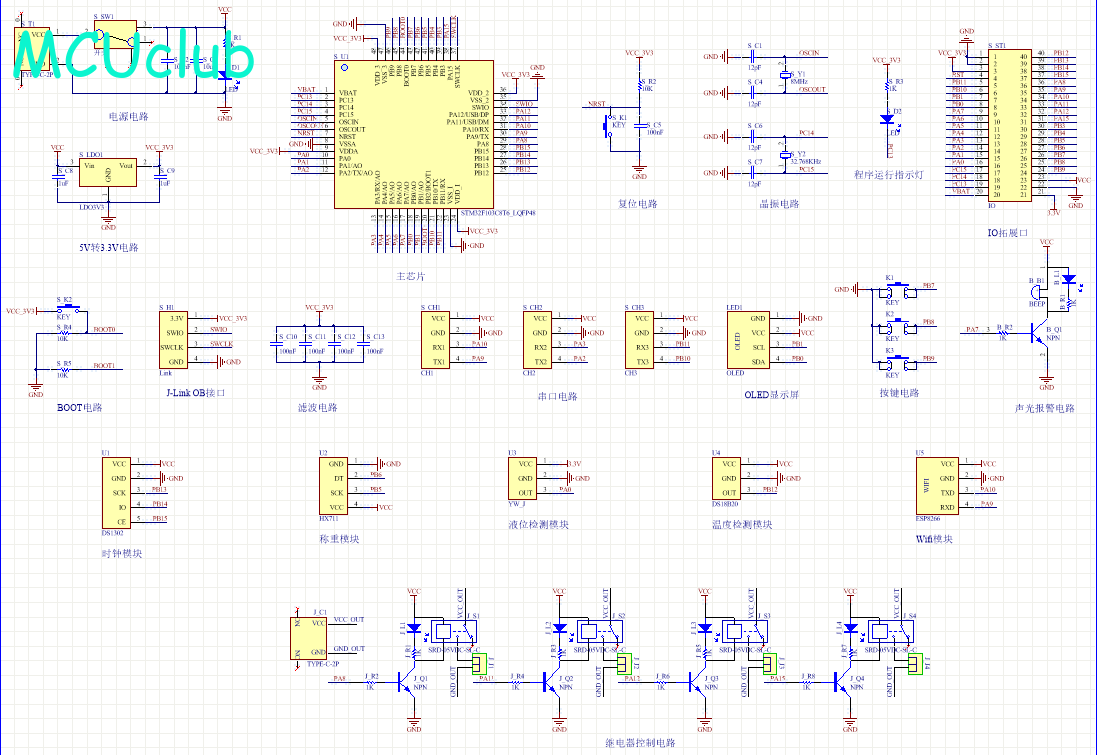Click the OLED LED1 connector block
The image size is (1097, 755).
tap(749, 340)
